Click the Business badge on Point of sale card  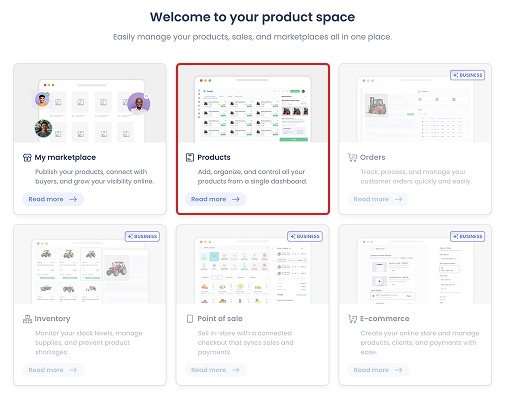coord(305,236)
